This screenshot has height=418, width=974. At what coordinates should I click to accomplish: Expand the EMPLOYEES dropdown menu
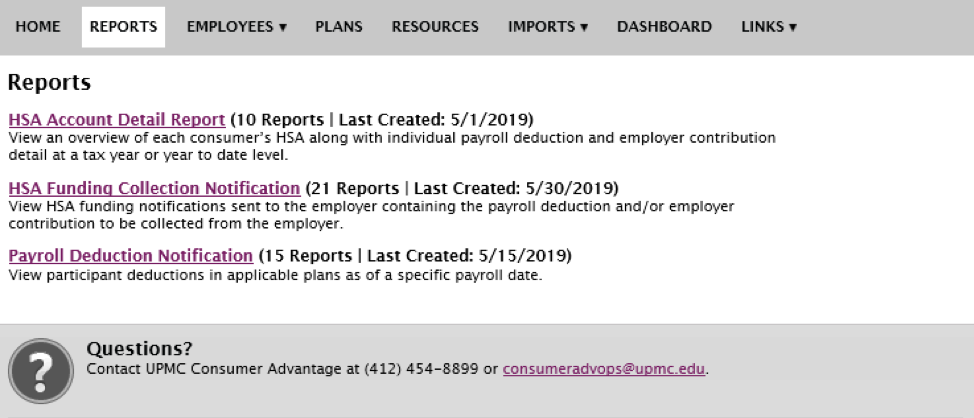tap(237, 27)
